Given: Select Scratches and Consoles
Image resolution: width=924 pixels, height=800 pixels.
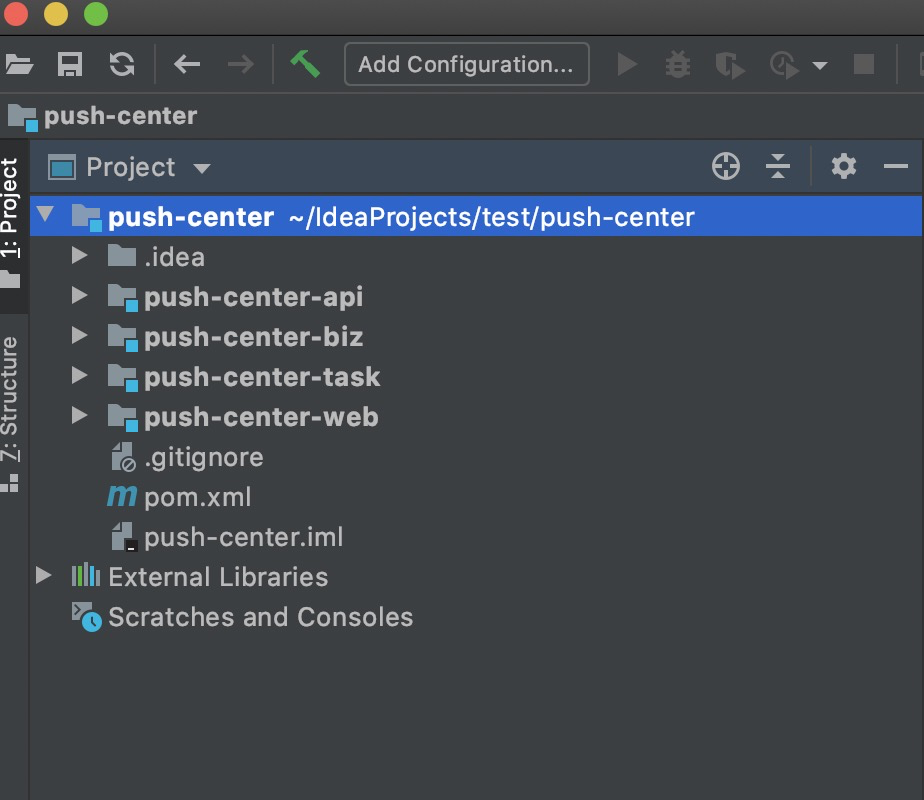Looking at the screenshot, I should [x=260, y=617].
